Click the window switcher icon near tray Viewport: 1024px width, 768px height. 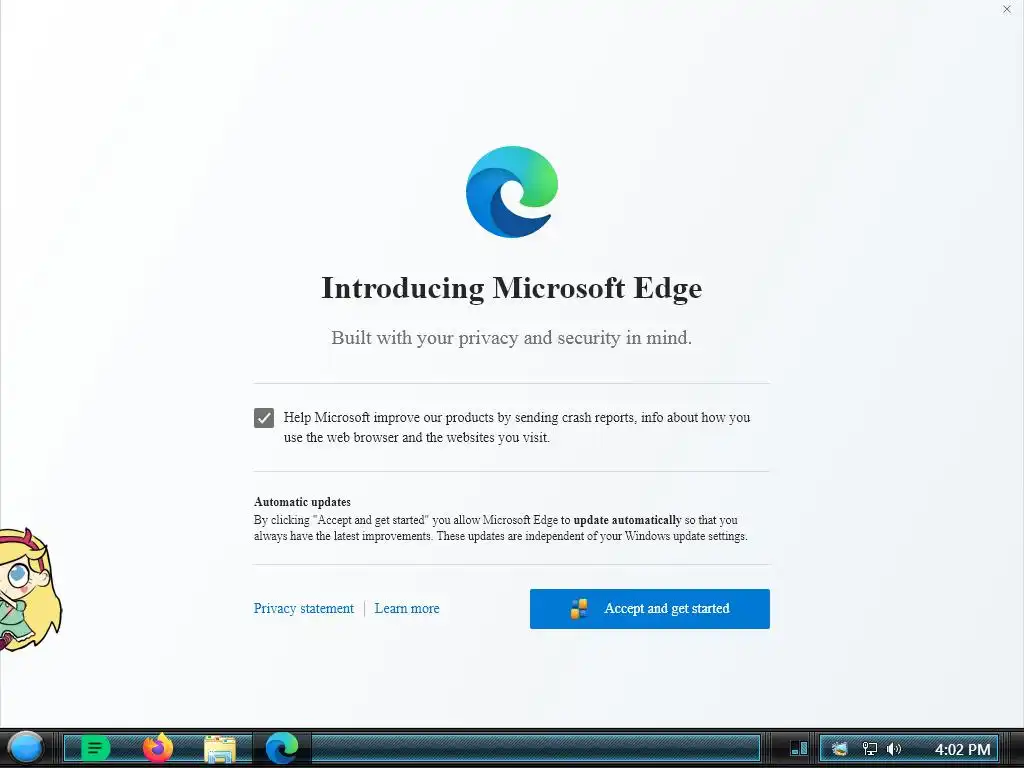[799, 748]
